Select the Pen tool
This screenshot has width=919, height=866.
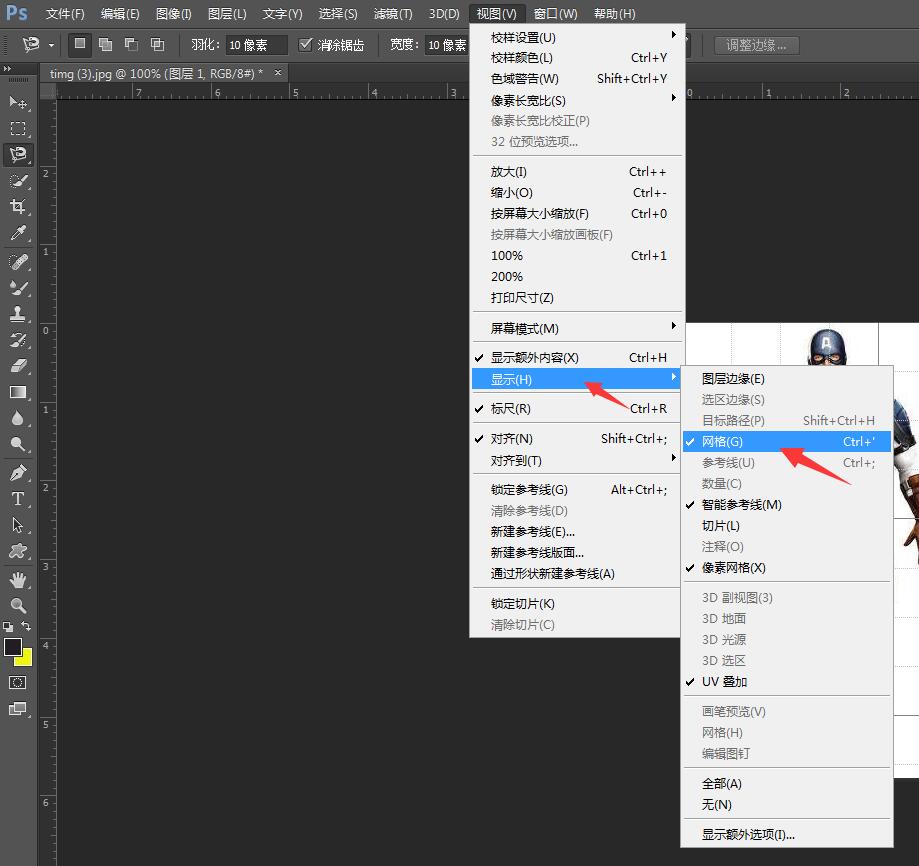pyautogui.click(x=15, y=472)
